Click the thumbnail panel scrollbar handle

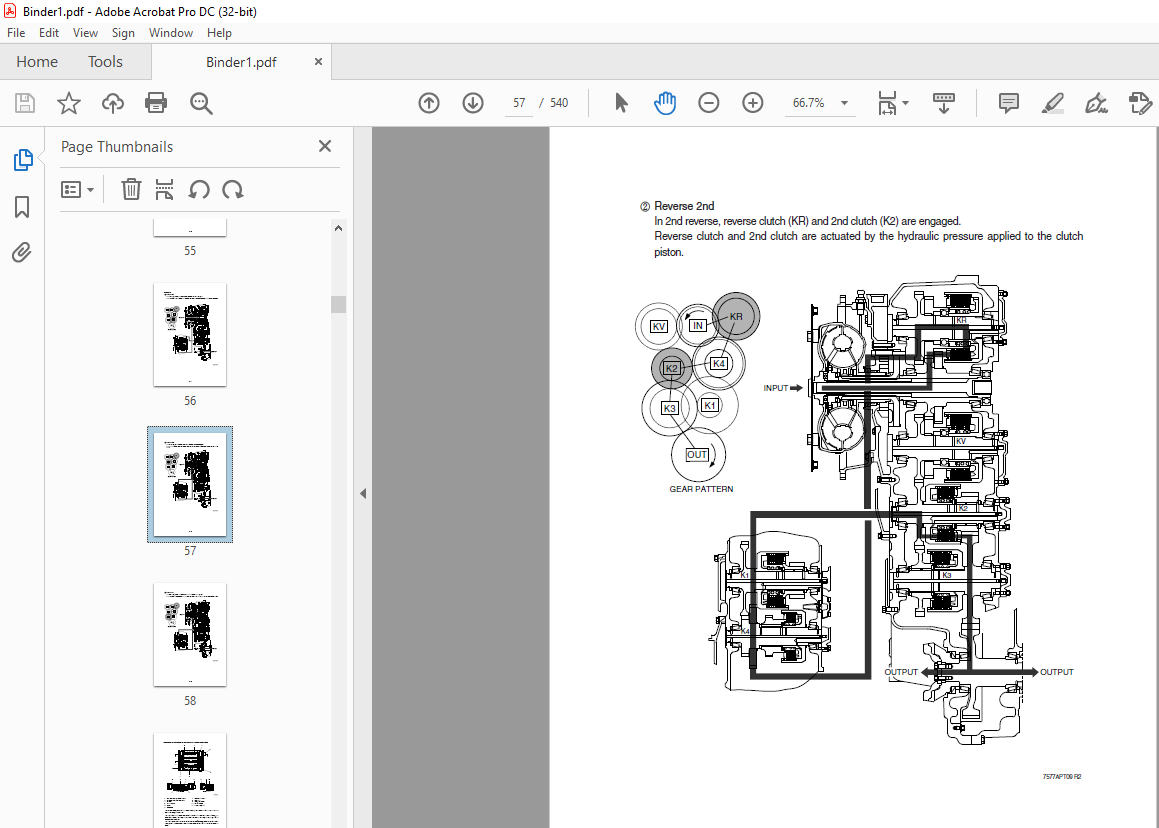[x=339, y=304]
